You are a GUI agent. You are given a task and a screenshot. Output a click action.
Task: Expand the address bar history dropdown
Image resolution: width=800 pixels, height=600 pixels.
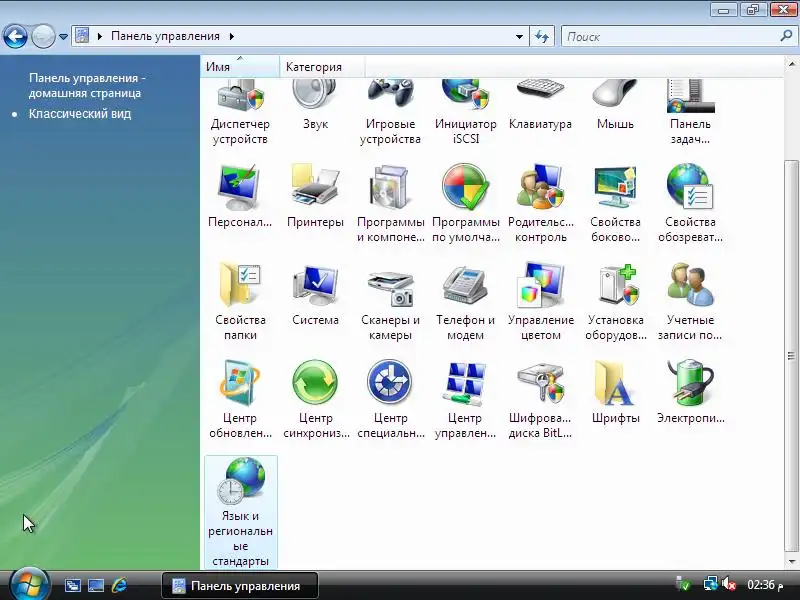tap(519, 37)
